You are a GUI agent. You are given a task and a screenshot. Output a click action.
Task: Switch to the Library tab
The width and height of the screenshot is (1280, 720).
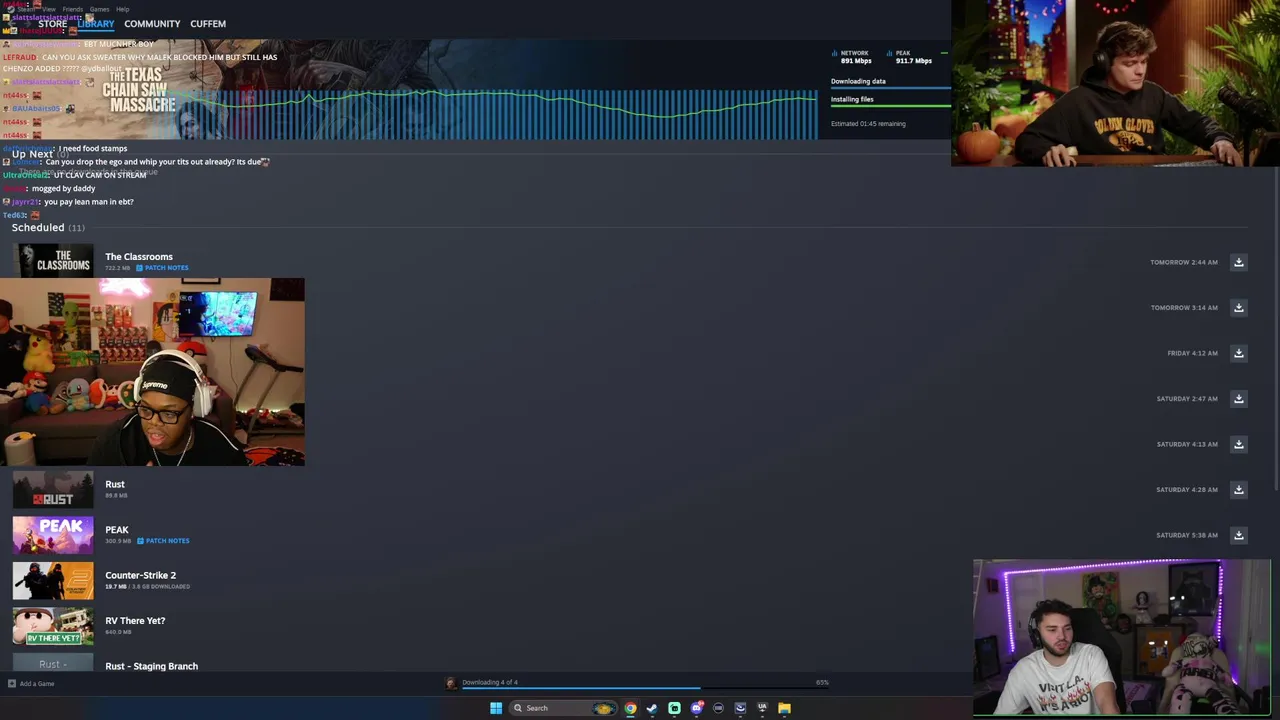coord(96,24)
